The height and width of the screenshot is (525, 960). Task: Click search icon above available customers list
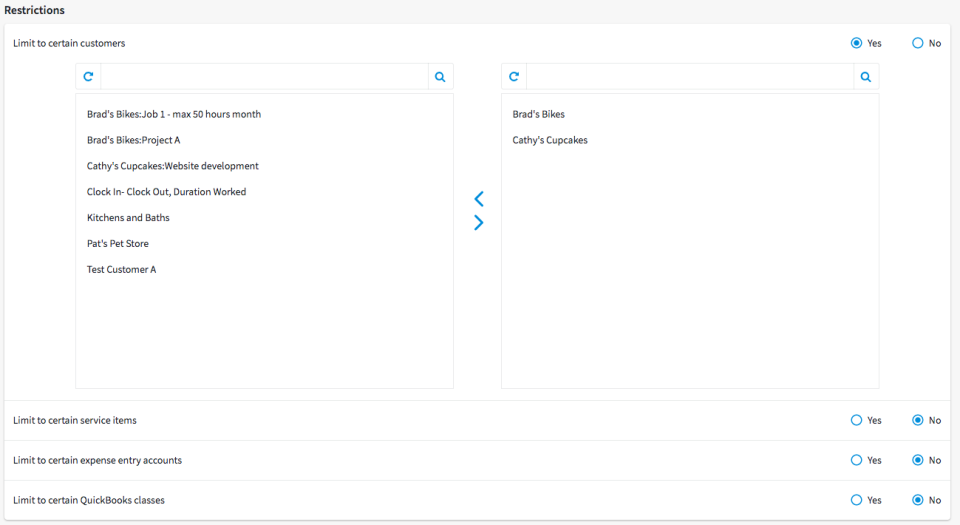point(440,76)
